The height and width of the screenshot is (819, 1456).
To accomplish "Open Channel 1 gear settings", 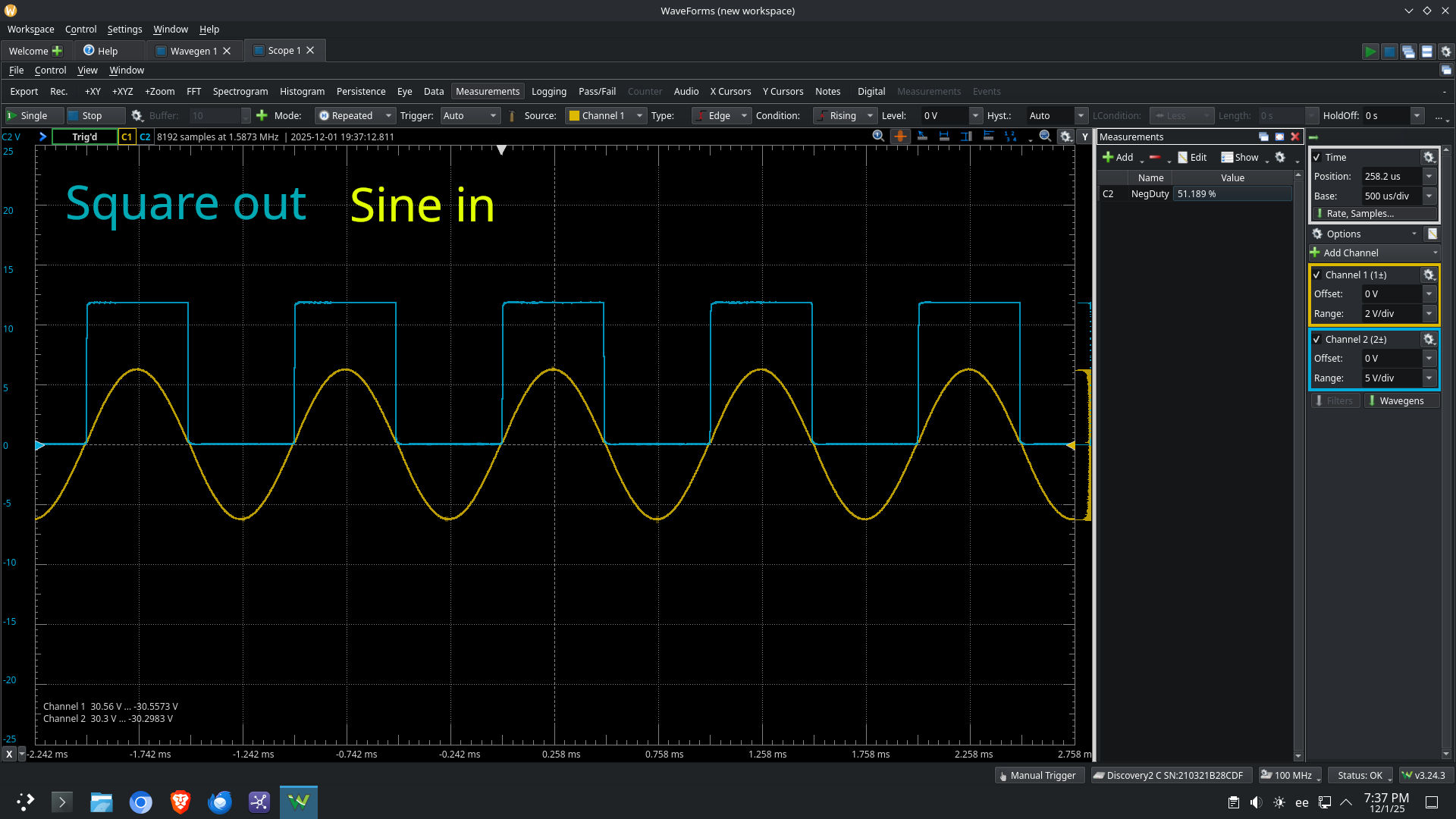I will tap(1429, 275).
